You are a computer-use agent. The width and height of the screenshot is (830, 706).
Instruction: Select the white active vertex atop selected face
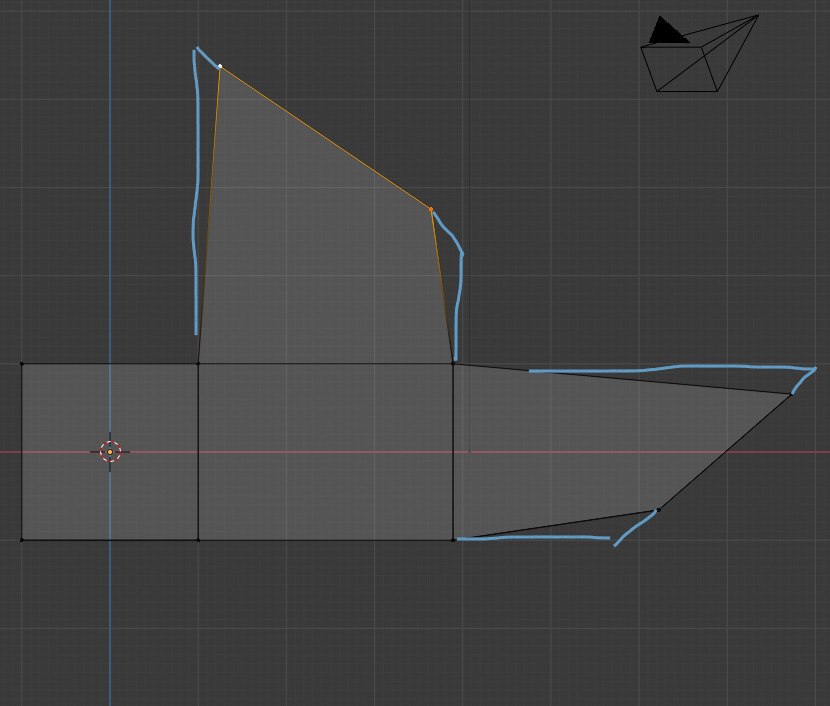[220, 67]
